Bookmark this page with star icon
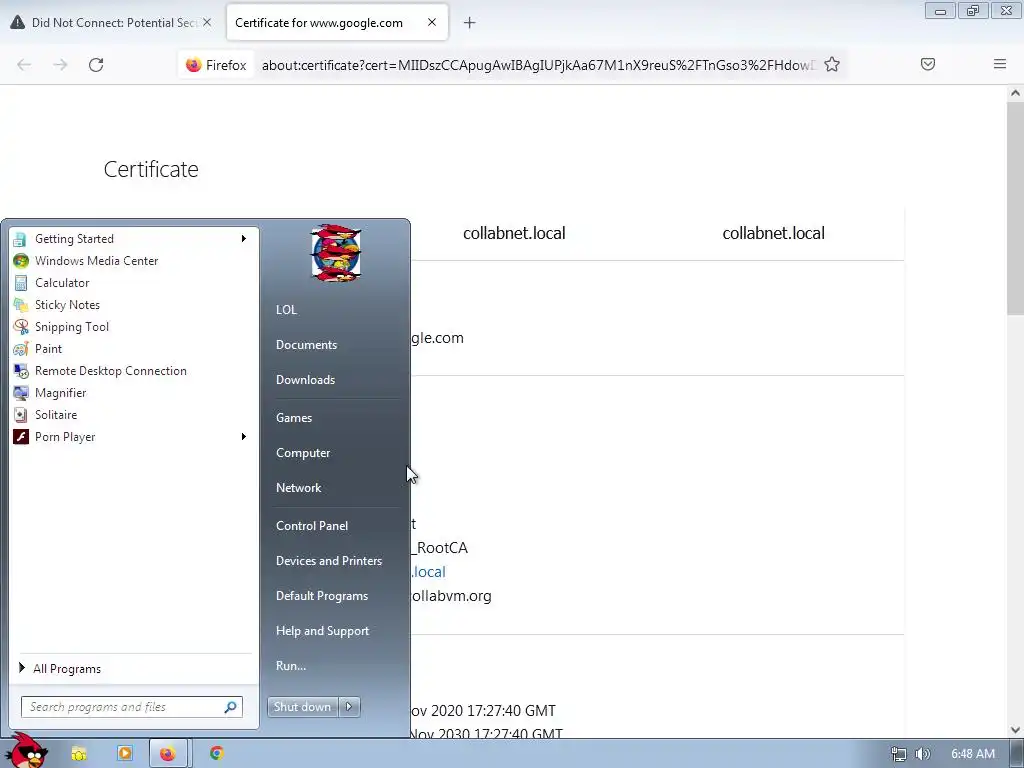 tap(831, 65)
